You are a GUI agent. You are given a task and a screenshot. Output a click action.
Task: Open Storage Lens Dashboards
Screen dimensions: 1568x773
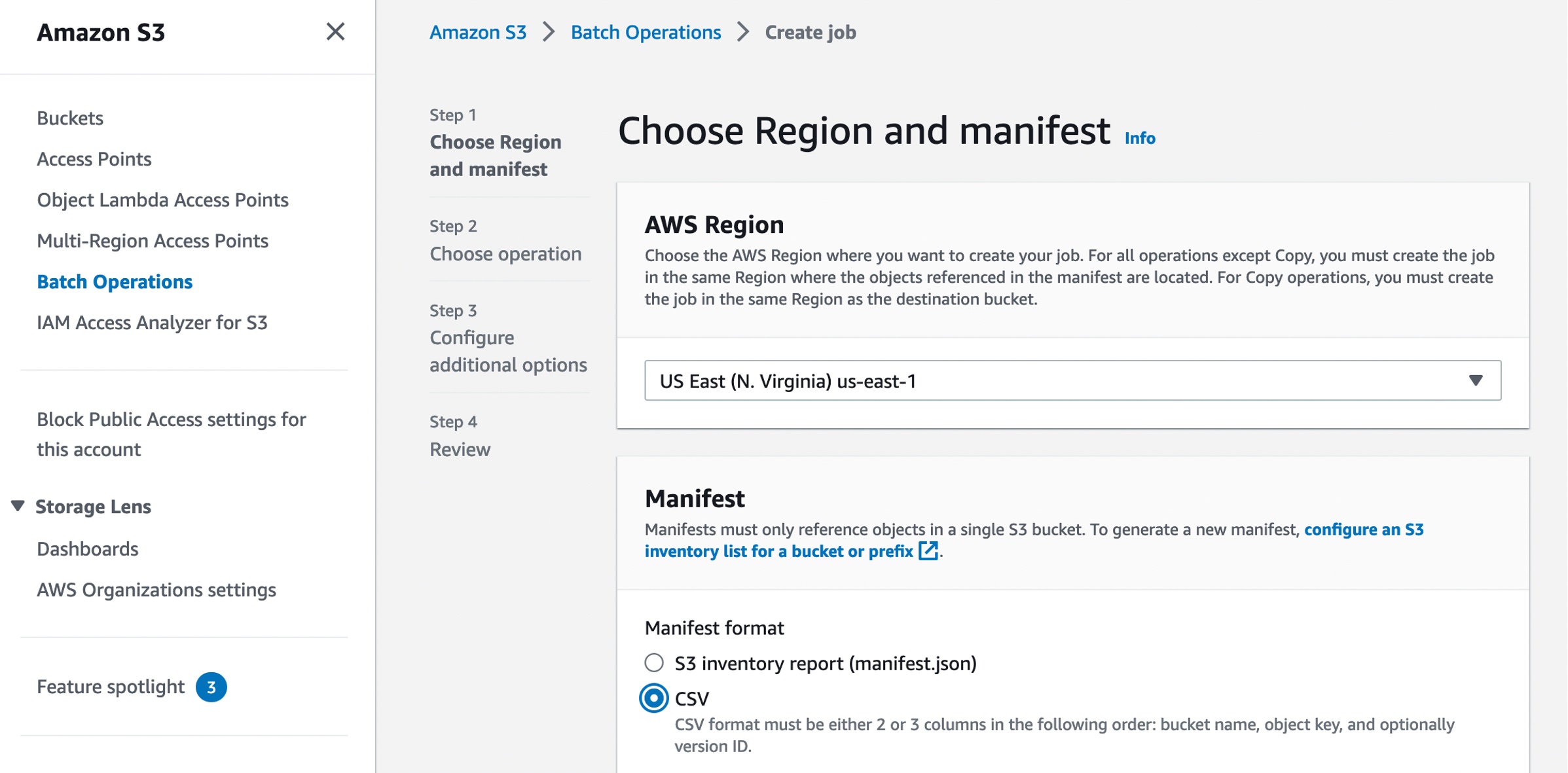tap(87, 548)
